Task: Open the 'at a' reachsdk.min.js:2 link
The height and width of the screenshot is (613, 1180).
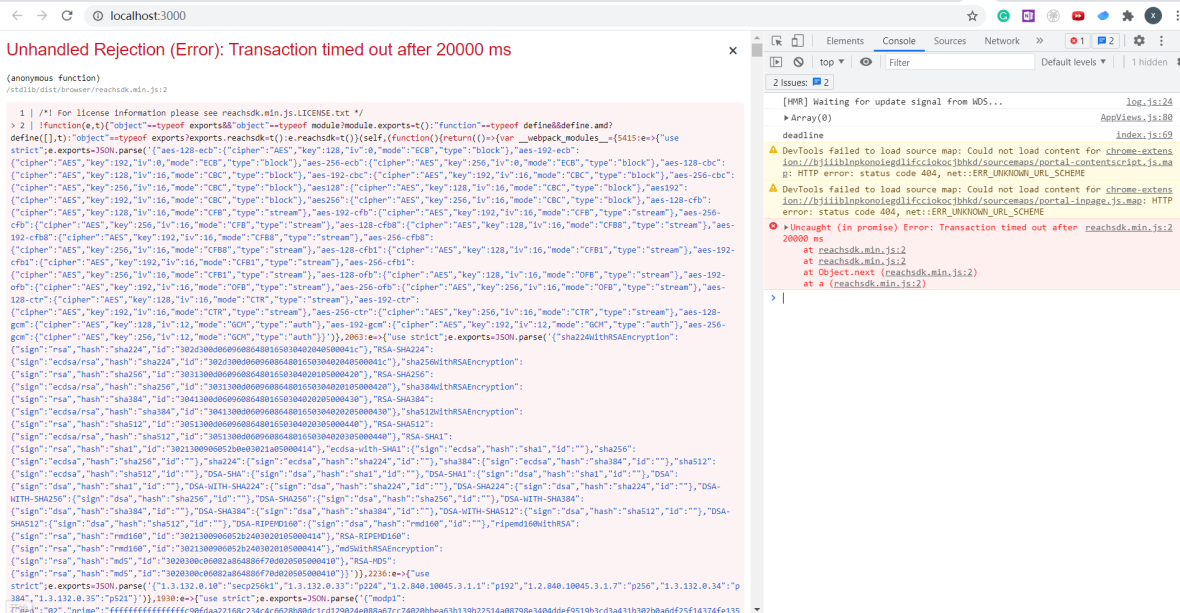Action: [877, 284]
